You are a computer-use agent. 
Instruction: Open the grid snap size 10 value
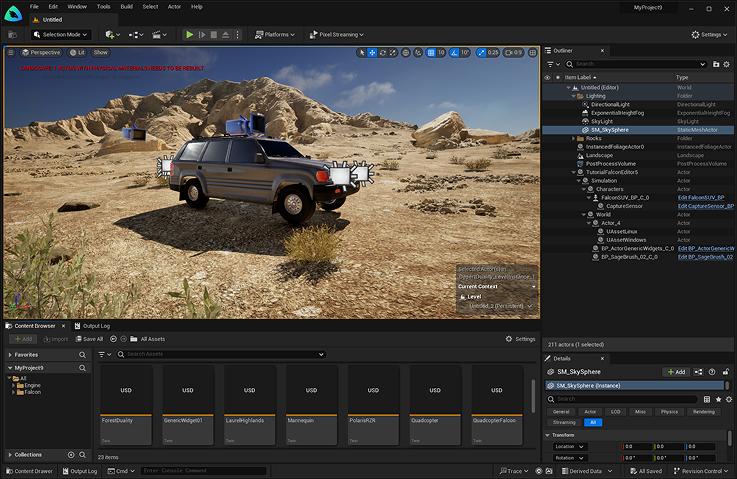(441, 53)
